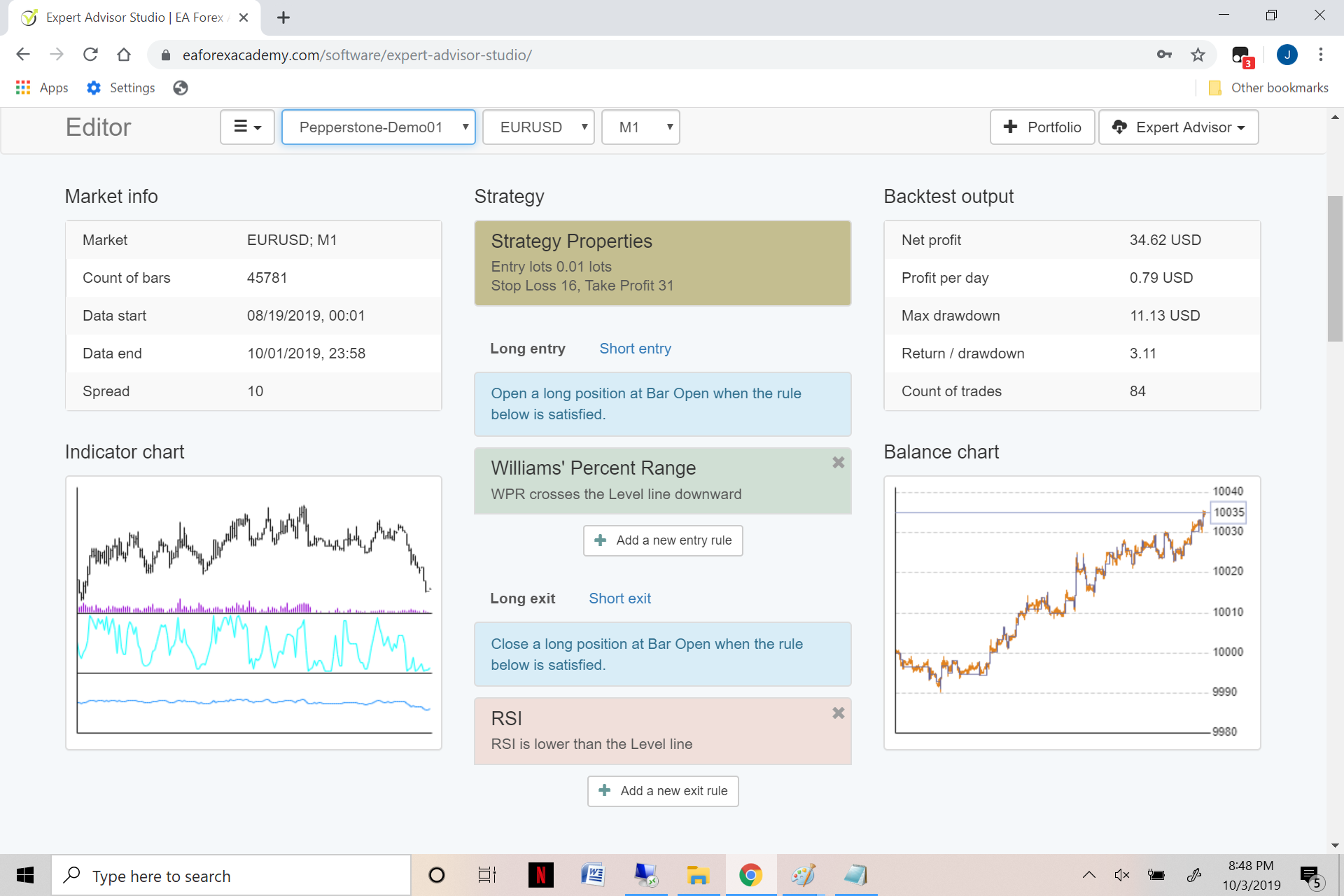Open the pen workspace tray icon
The image size is (1344, 896).
pyautogui.click(x=1194, y=875)
